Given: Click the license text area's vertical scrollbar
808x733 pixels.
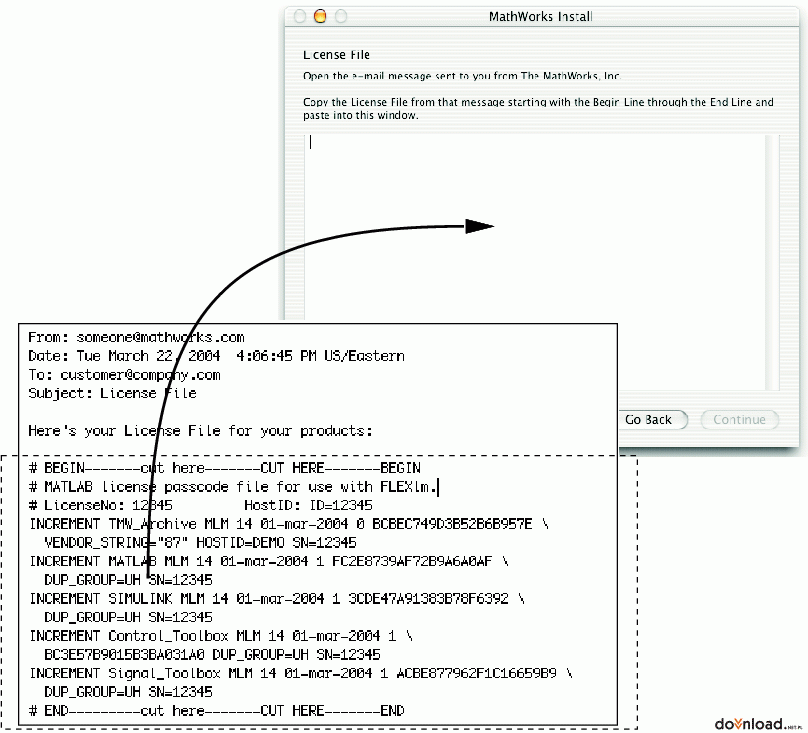Looking at the screenshot, I should pyautogui.click(x=772, y=262).
